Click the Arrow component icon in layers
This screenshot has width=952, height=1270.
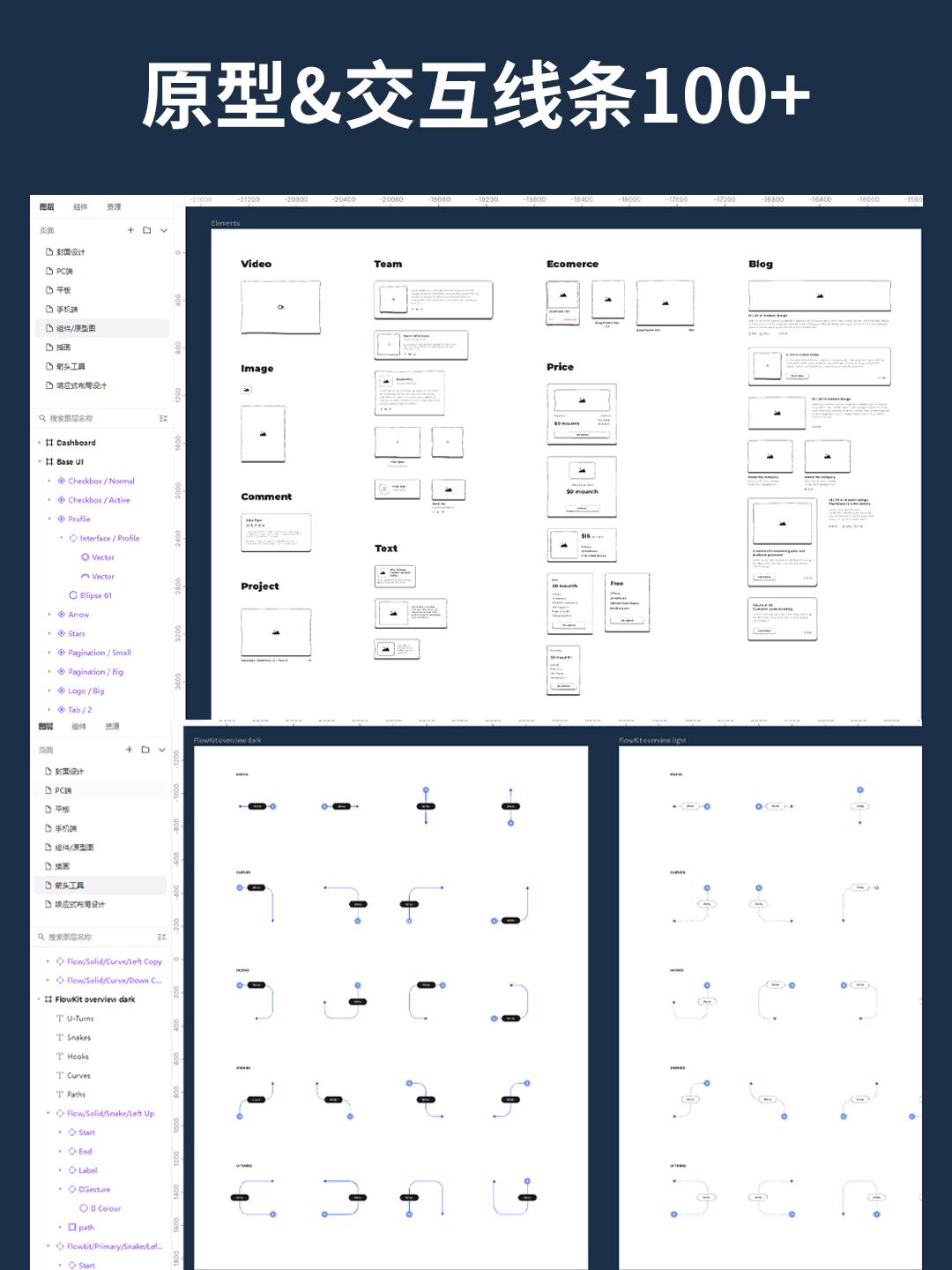[x=62, y=615]
